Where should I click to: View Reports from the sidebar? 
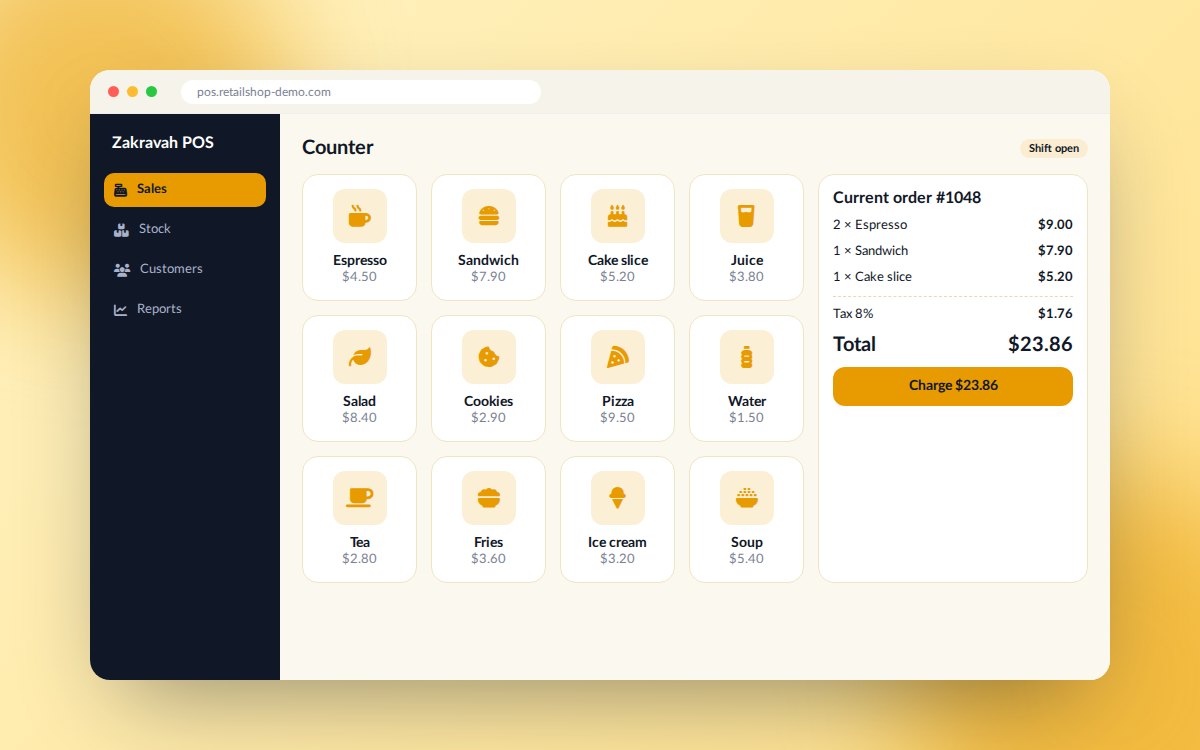(185, 310)
